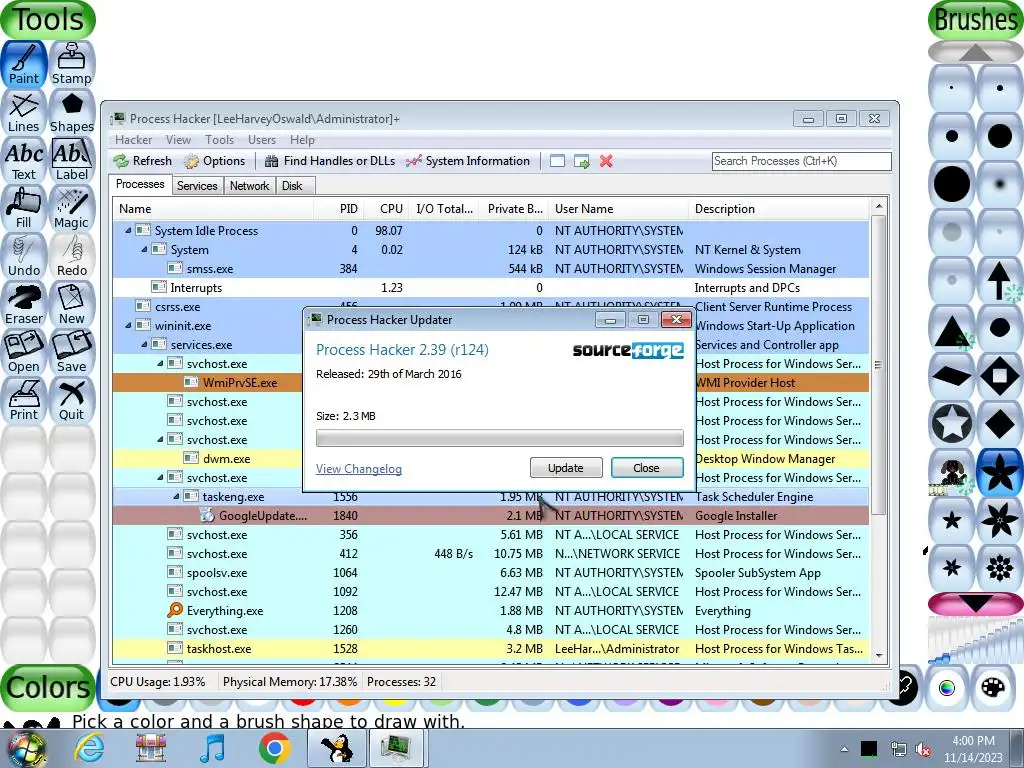Select the Paint tool in Tux Paint
The width and height of the screenshot is (1024, 768).
[24, 64]
